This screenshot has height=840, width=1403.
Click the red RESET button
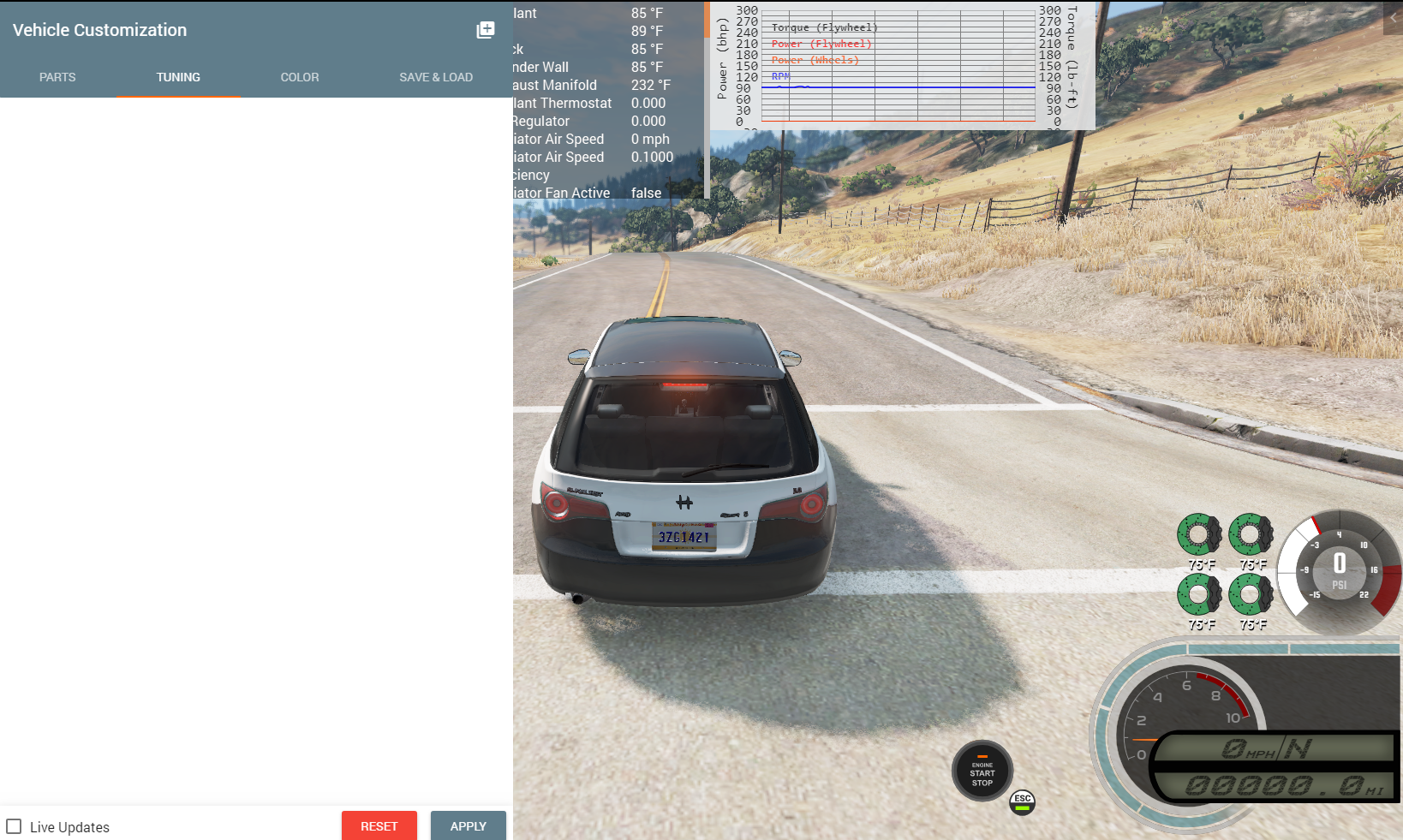coord(379,826)
